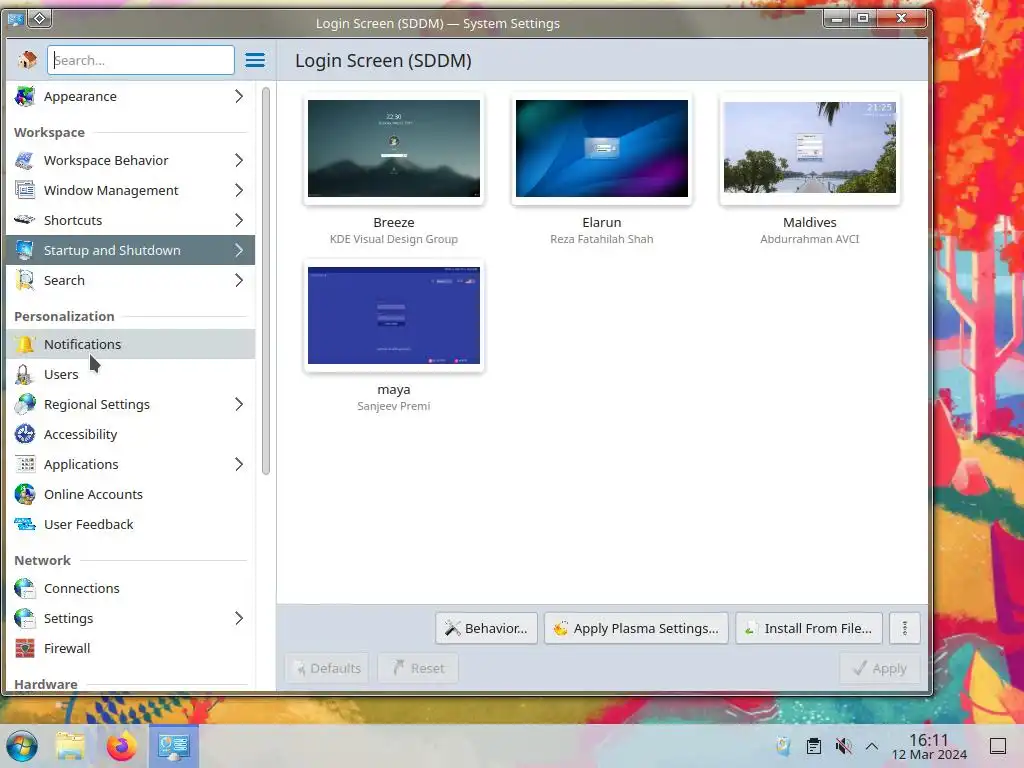
Task: Expand the Workspace Behavior chevron
Action: 239,160
